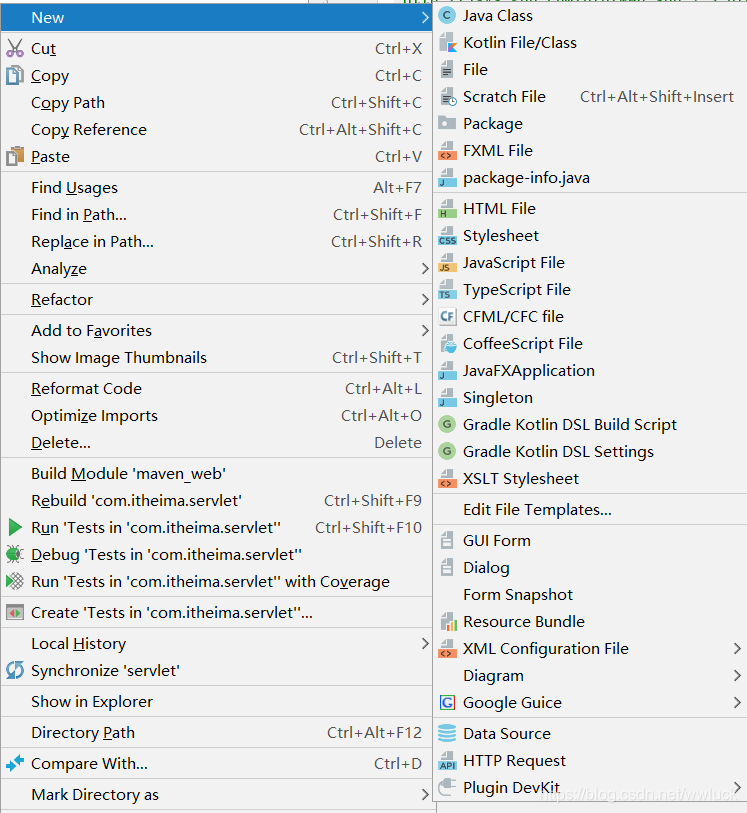Click the Copy documents icon
Viewport: 747px width, 813px height.
pyautogui.click(x=15, y=75)
